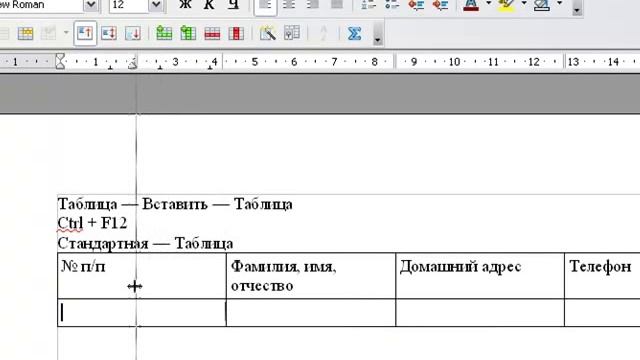The height and width of the screenshot is (360, 640).
Task: Open the font color dropdown arrow
Action: 489,4
